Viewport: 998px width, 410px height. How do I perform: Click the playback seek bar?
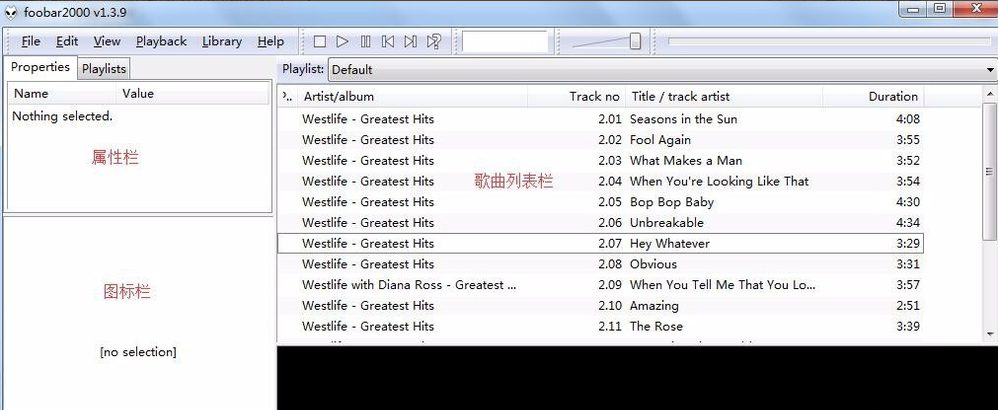point(829,41)
